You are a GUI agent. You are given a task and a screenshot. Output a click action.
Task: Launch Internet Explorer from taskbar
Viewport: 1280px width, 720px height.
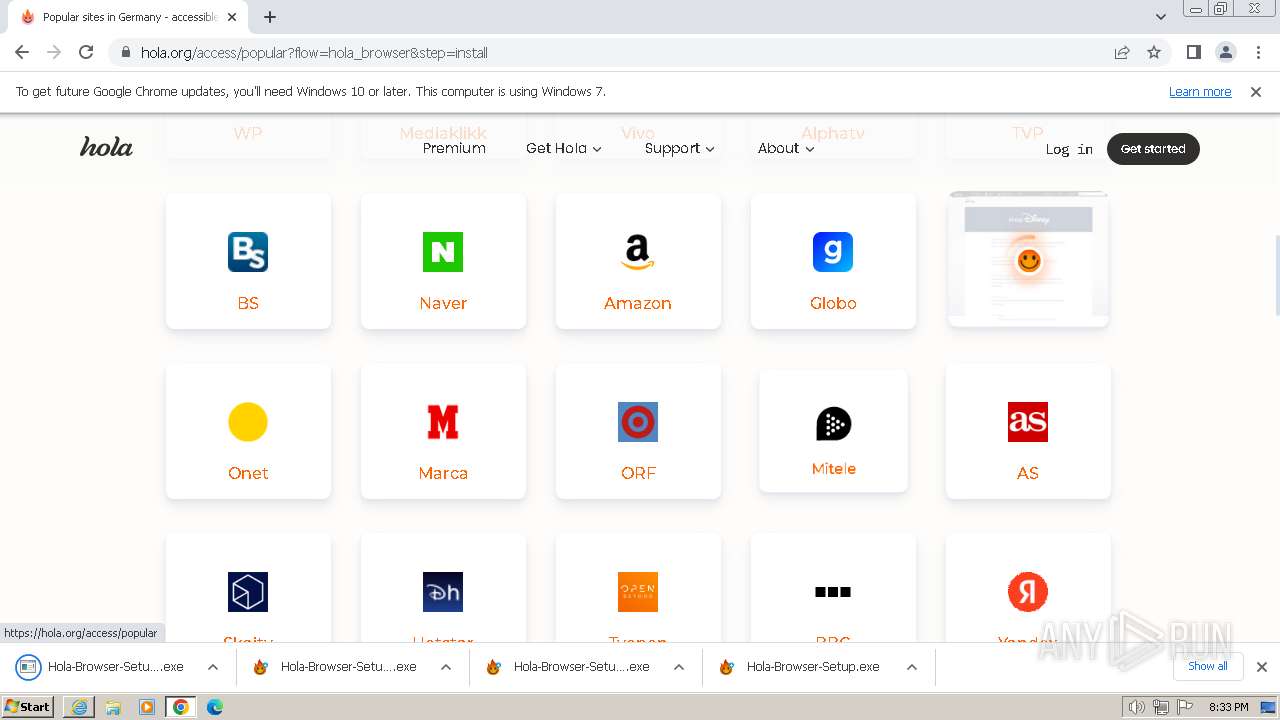point(80,707)
